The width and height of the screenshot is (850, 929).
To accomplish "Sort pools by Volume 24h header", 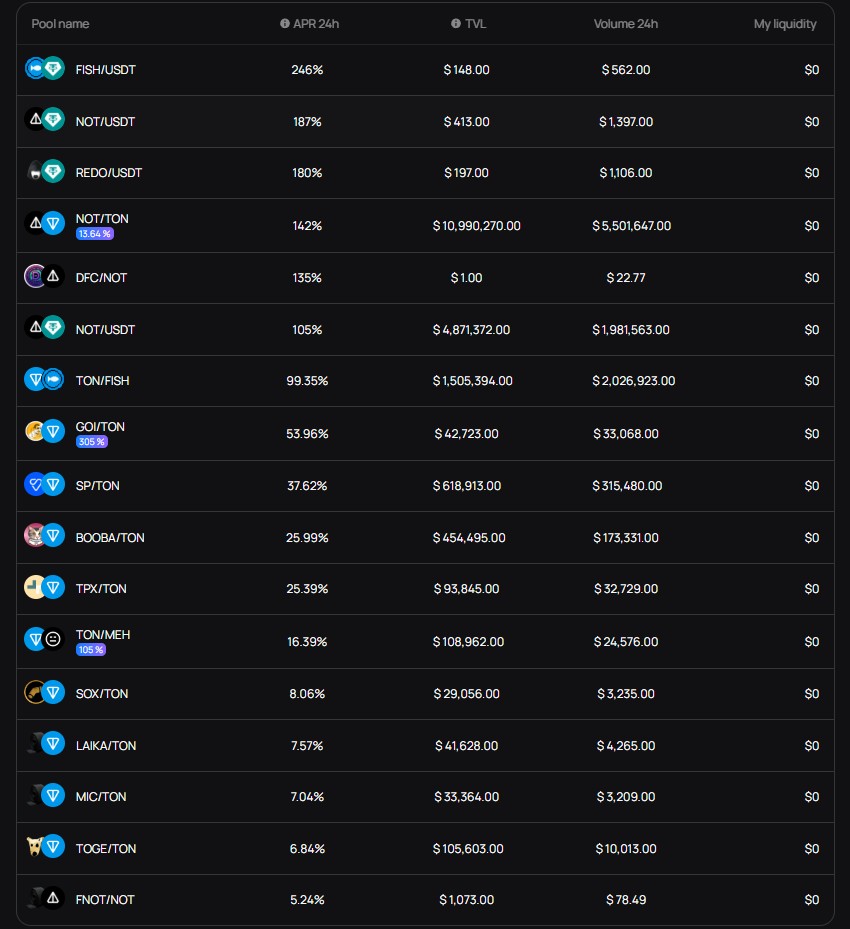I will (x=626, y=24).
